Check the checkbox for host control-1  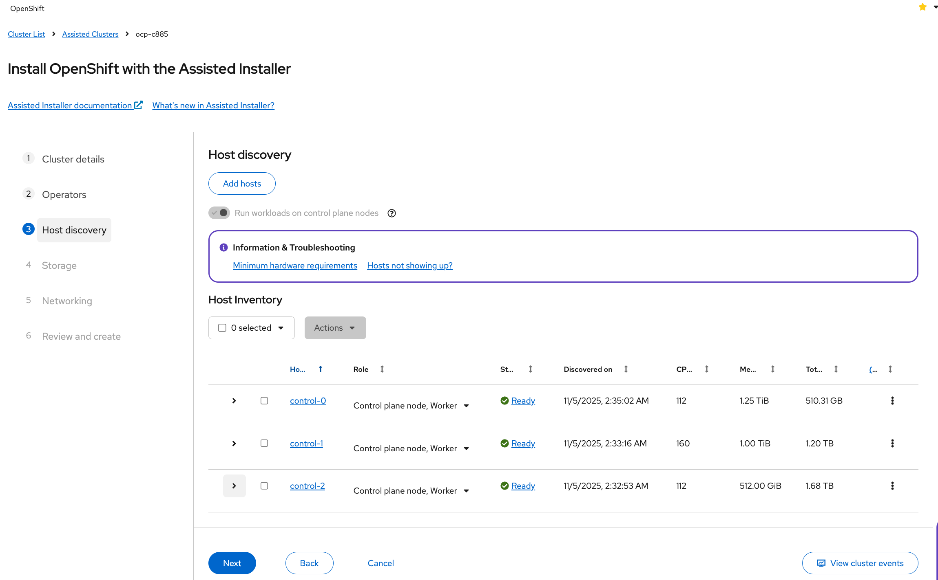(264, 443)
